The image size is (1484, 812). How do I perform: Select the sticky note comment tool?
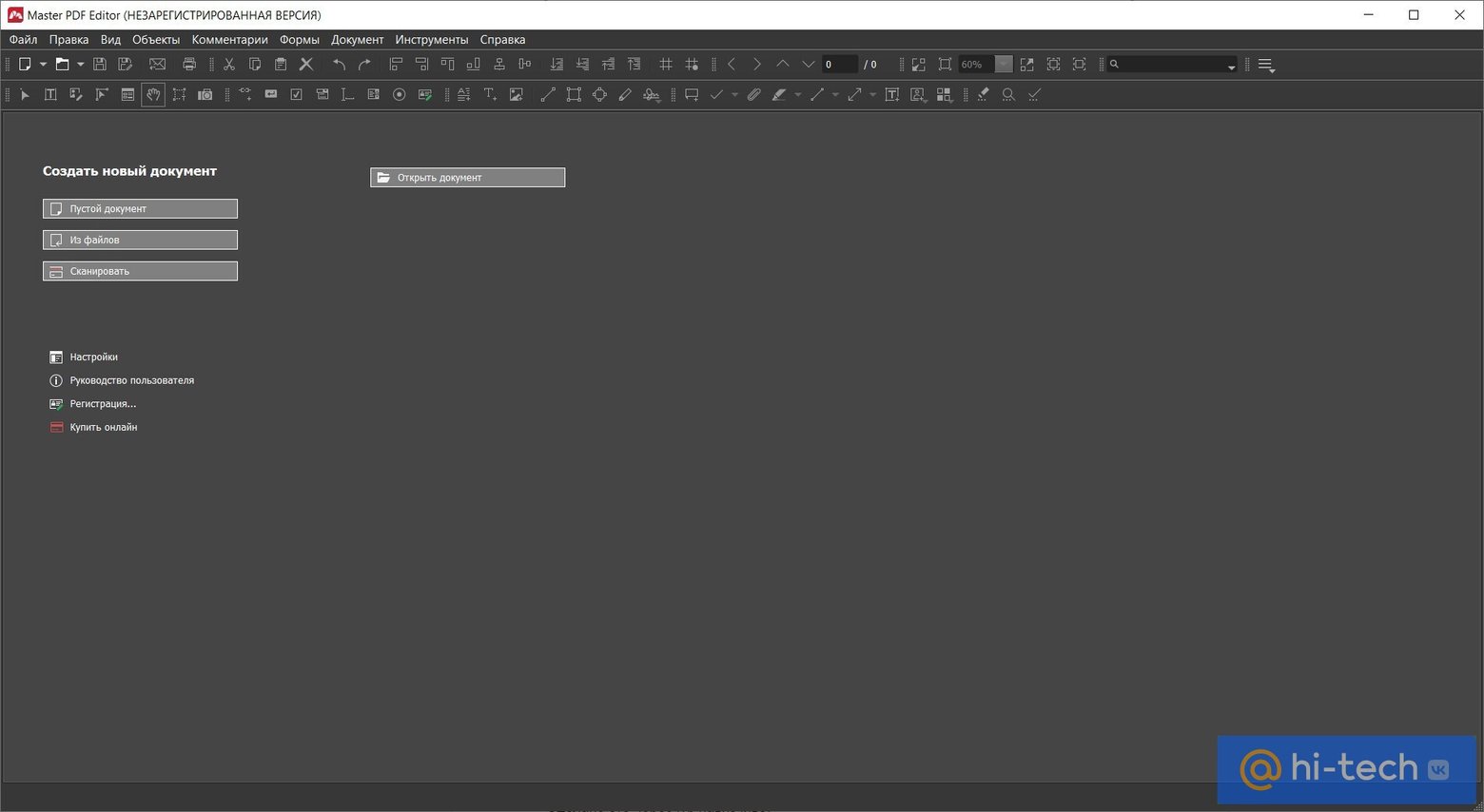[x=692, y=95]
